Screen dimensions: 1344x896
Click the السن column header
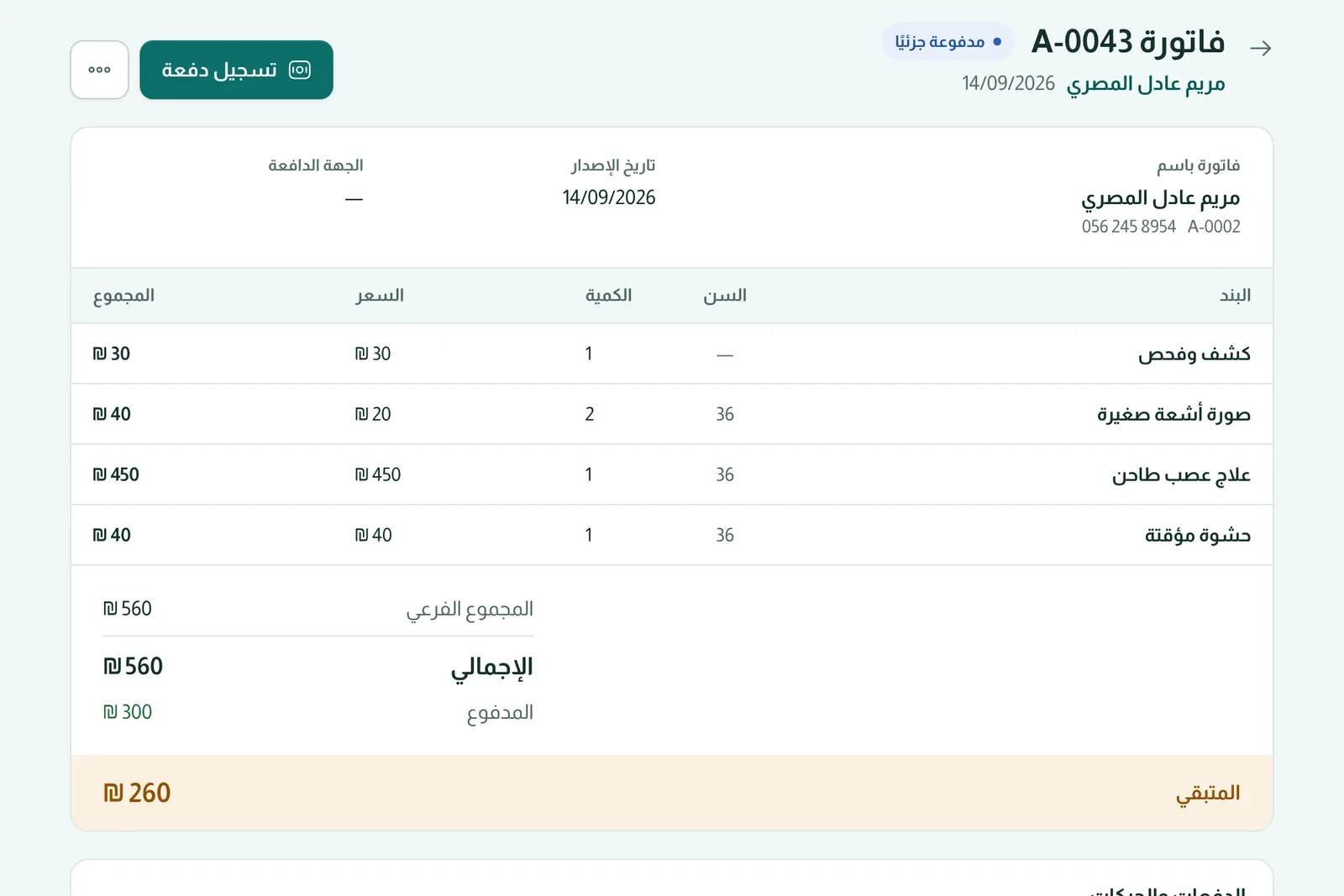[x=725, y=296]
